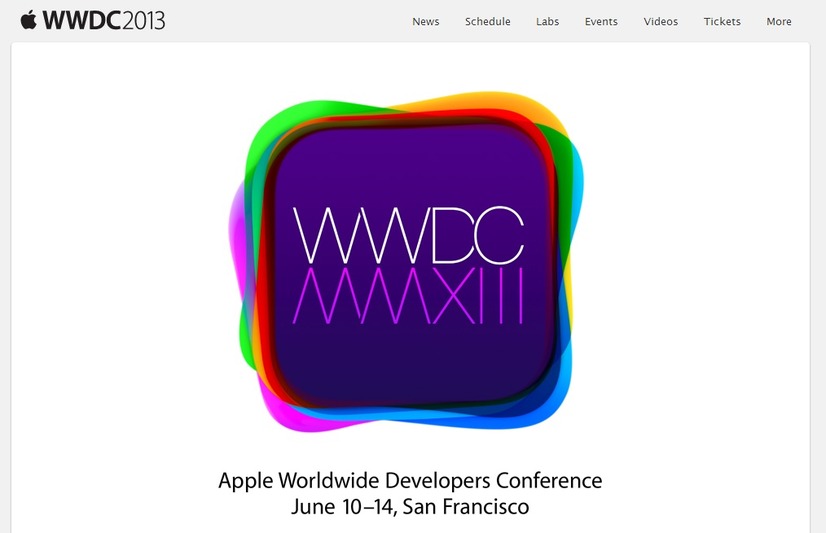Click the Apple logo in the header
The width and height of the screenshot is (826, 533).
point(28,20)
